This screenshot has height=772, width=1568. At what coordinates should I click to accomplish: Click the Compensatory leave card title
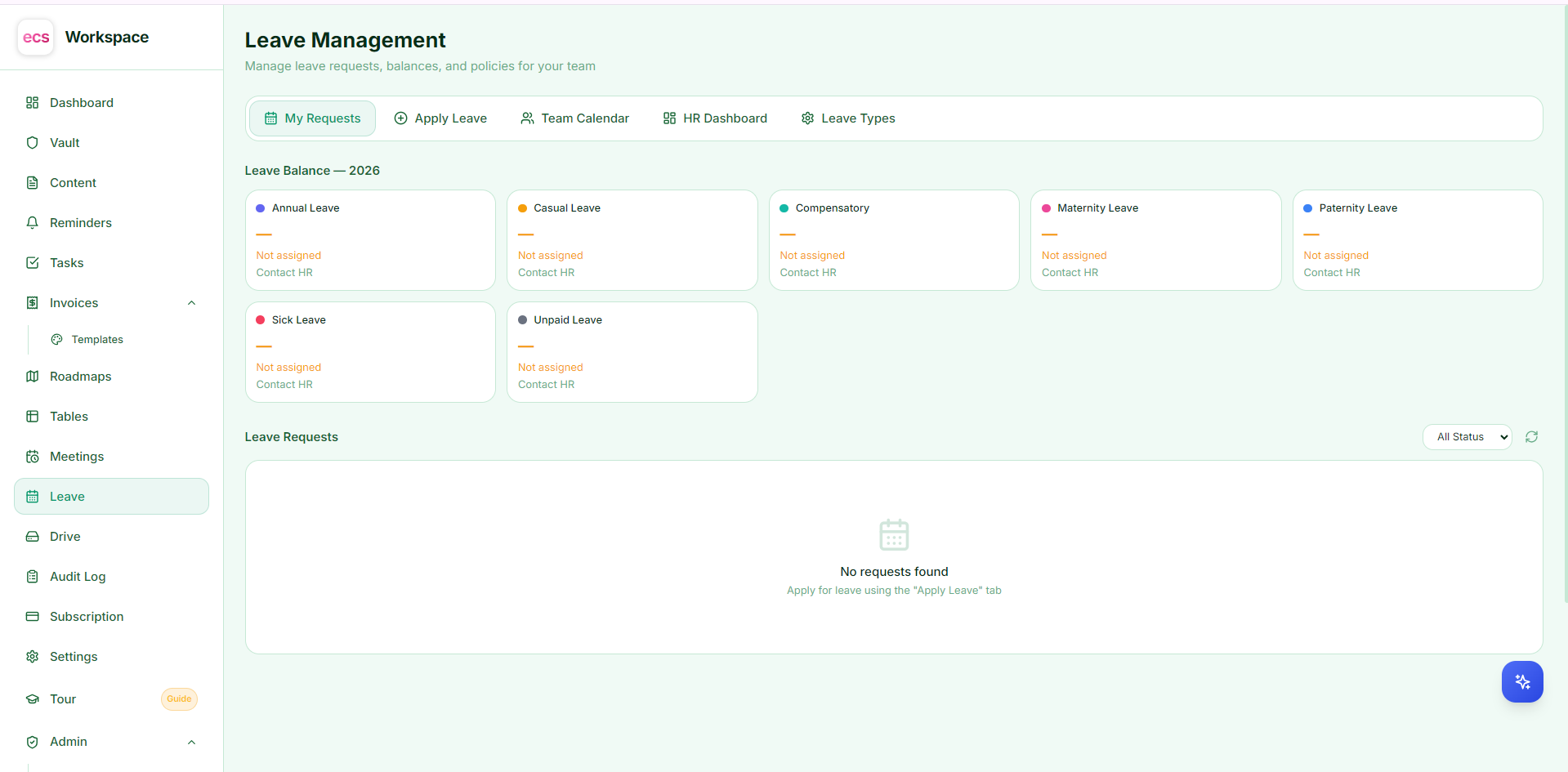[x=833, y=208]
